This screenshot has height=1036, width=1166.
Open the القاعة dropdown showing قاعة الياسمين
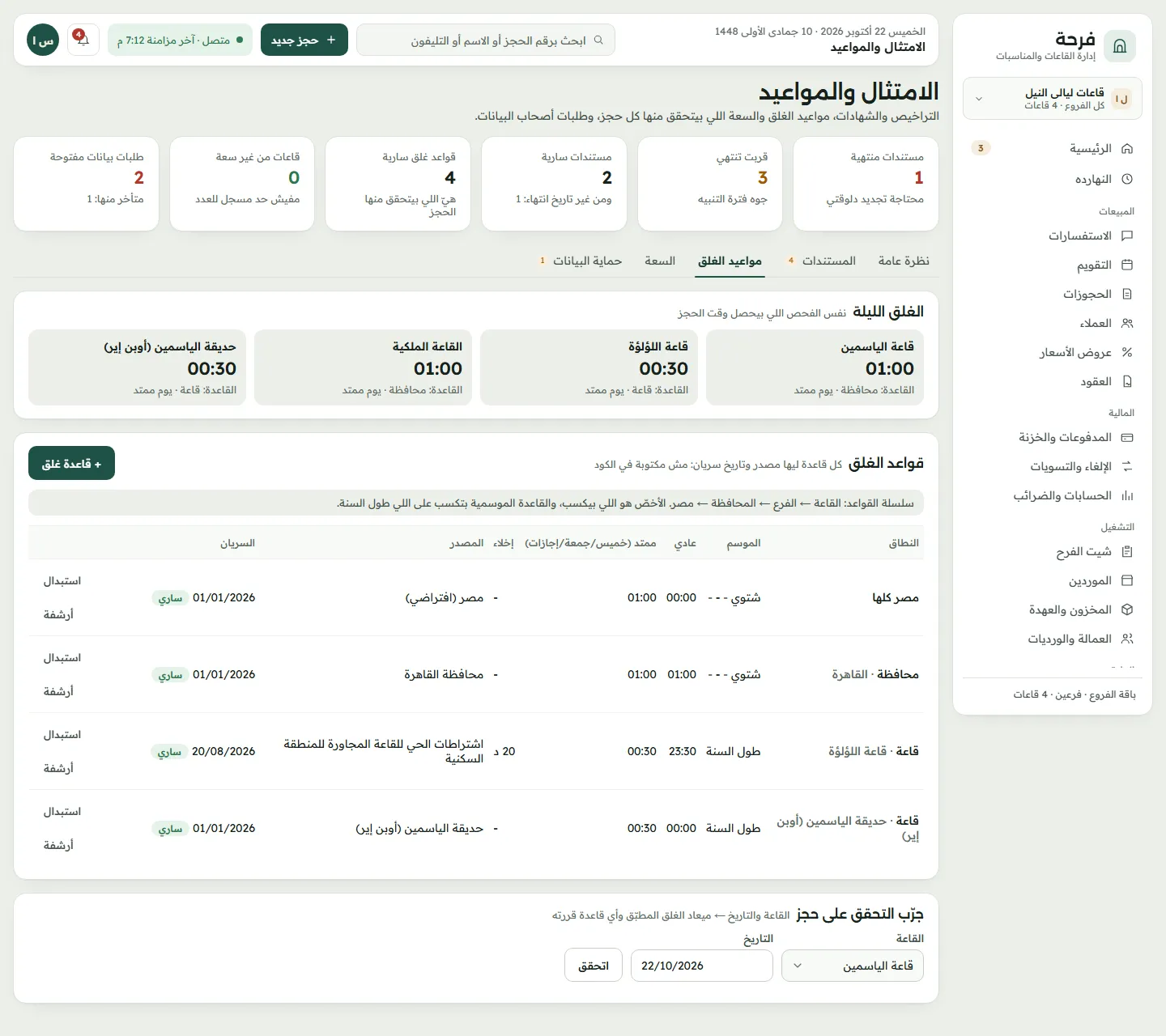click(852, 966)
